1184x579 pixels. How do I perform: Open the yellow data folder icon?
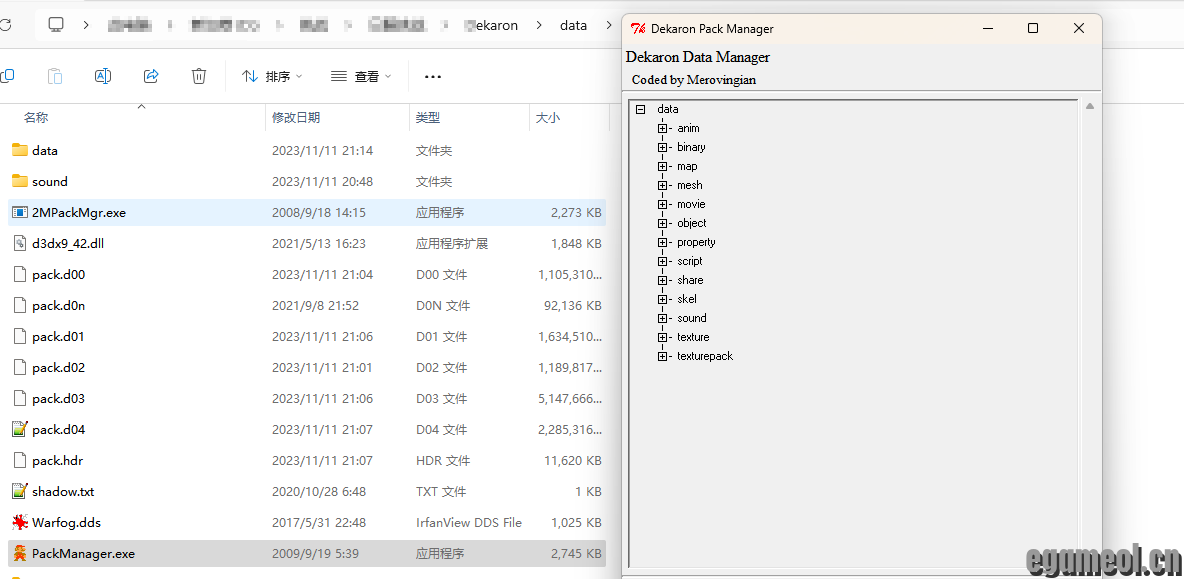coord(22,150)
